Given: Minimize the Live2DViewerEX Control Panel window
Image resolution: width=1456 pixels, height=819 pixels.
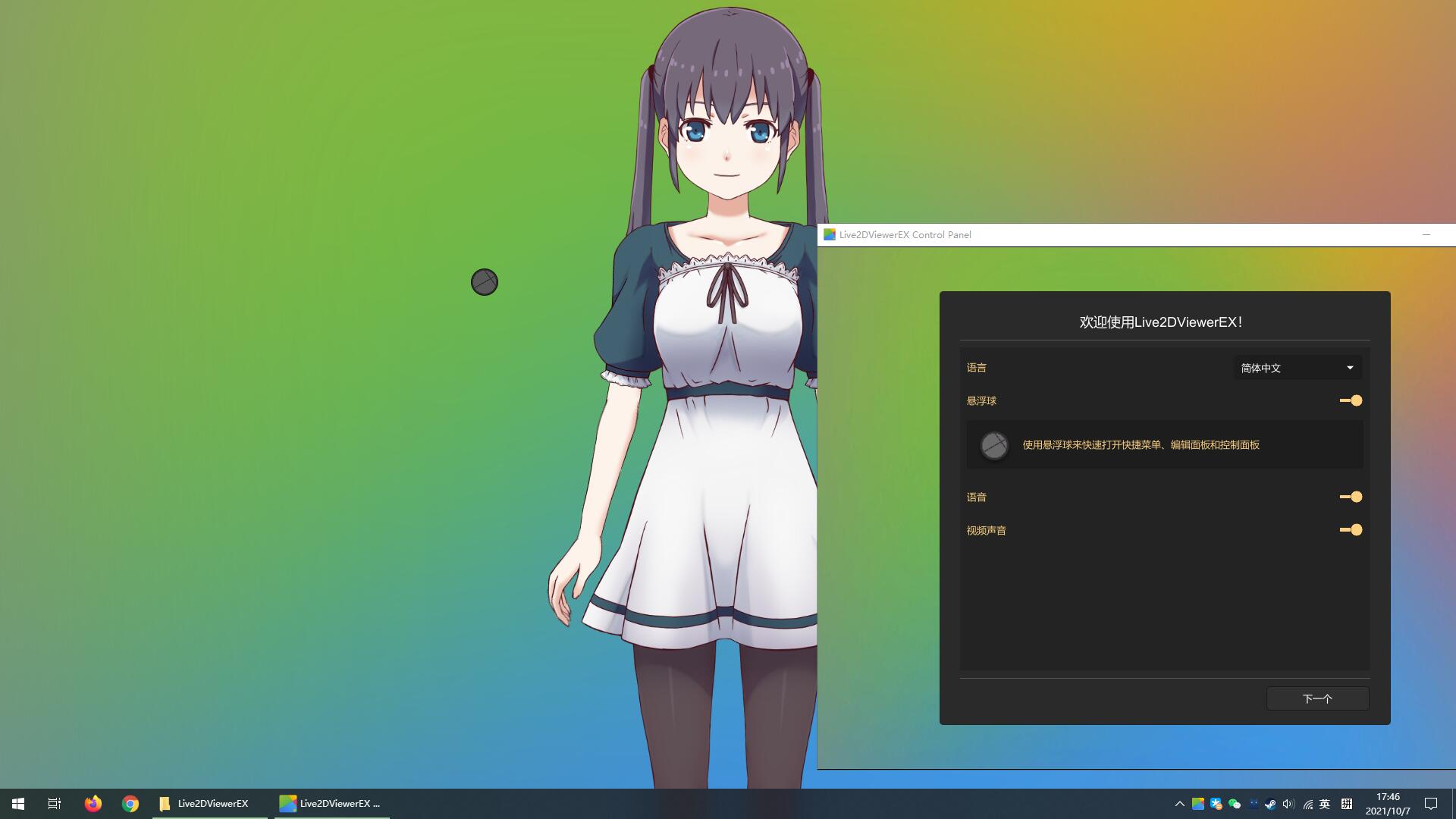Looking at the screenshot, I should click(1426, 235).
